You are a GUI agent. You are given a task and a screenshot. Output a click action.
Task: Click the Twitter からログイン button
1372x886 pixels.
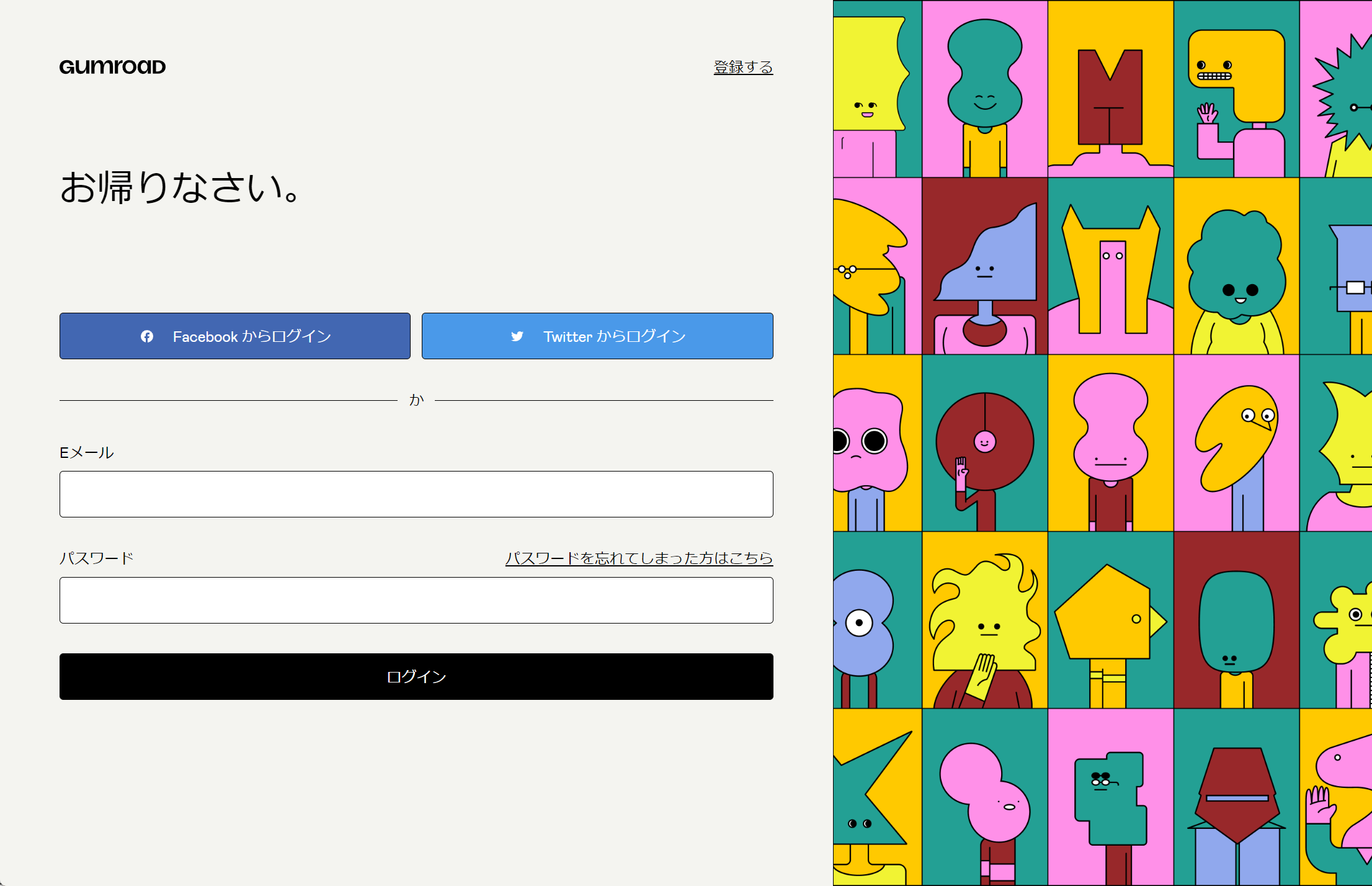[597, 336]
